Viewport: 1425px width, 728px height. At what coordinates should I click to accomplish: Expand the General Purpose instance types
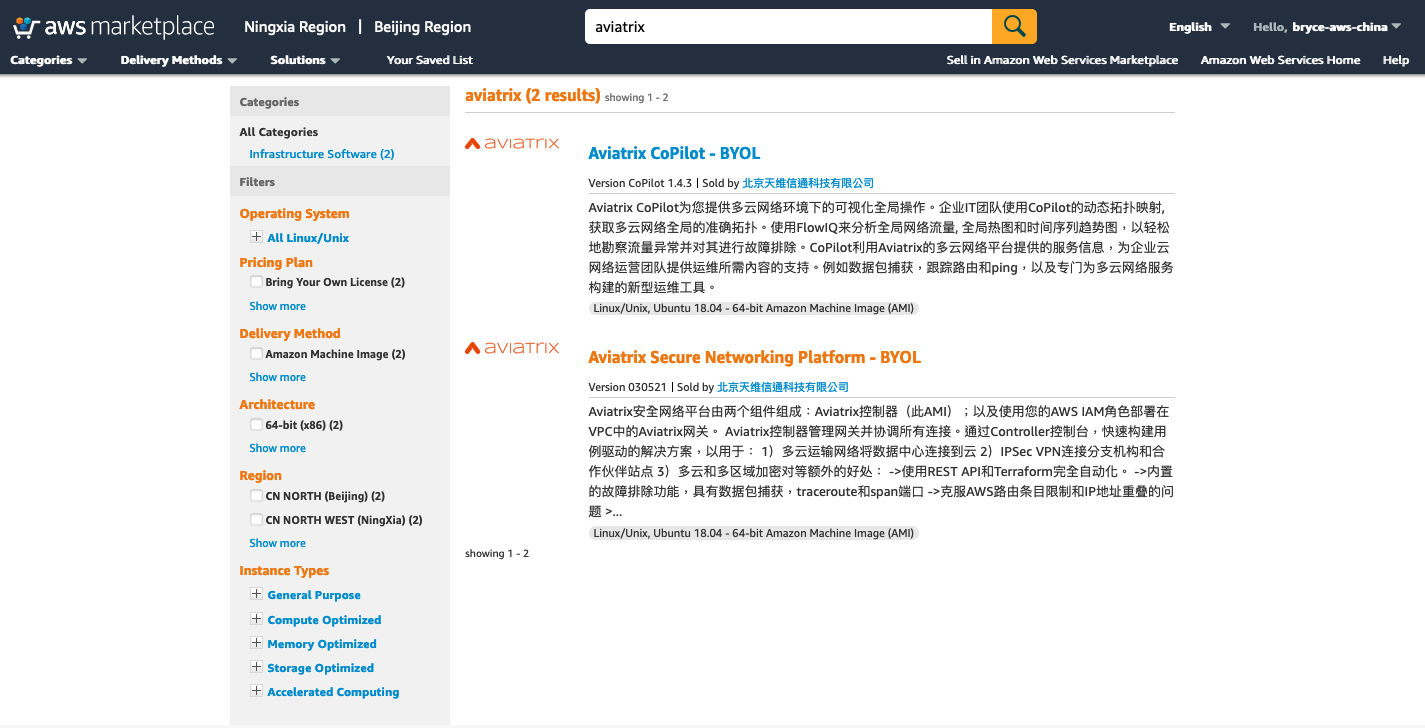coord(256,594)
